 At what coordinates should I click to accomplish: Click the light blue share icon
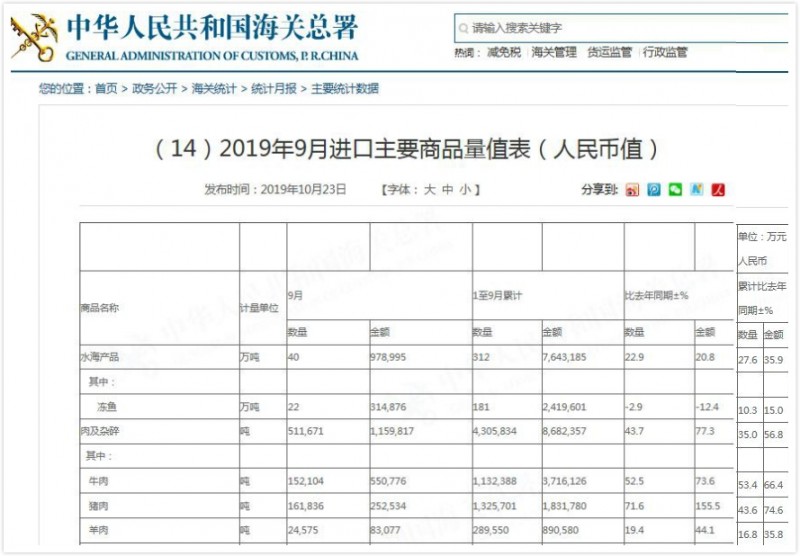697,189
